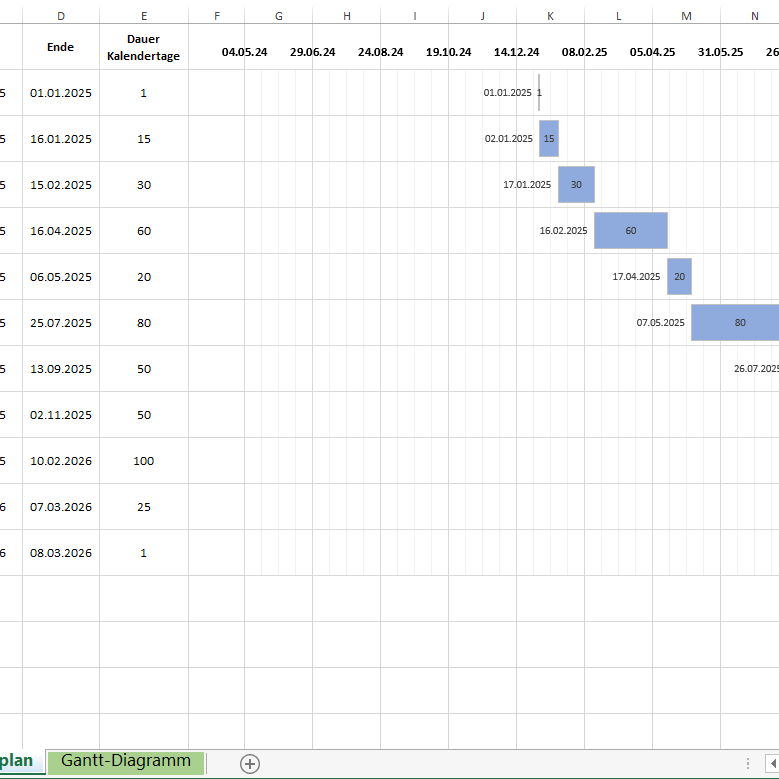Click the Gantt bar labeled 30
This screenshot has height=779, width=779.
576,185
